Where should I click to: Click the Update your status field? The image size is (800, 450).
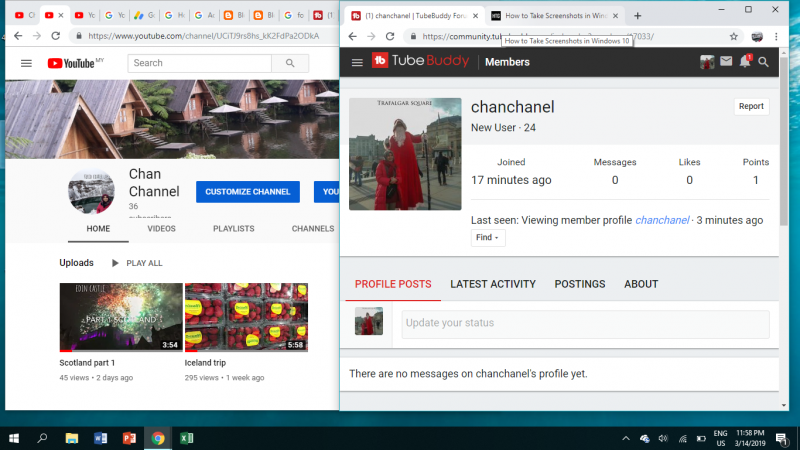coord(585,323)
